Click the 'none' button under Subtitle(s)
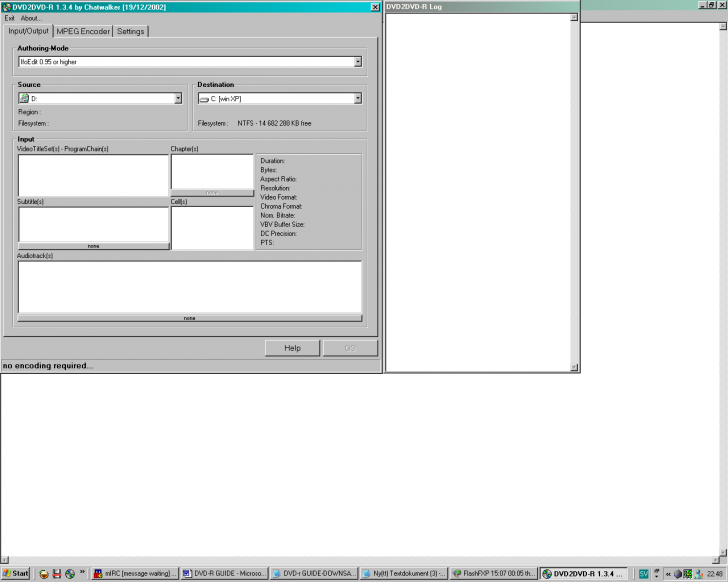This screenshot has width=728, height=582. pos(93,246)
